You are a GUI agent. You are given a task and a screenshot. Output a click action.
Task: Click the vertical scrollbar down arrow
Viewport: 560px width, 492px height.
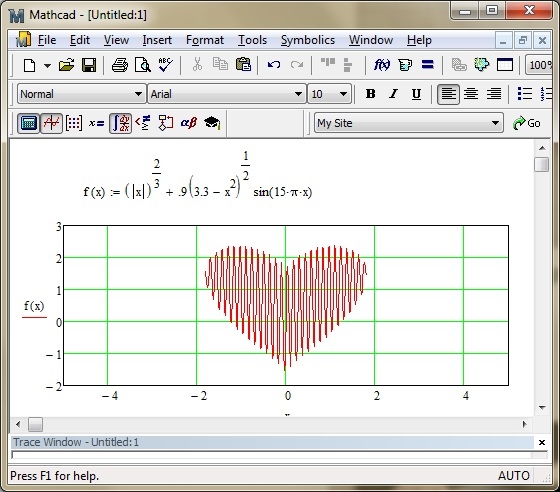click(x=542, y=408)
